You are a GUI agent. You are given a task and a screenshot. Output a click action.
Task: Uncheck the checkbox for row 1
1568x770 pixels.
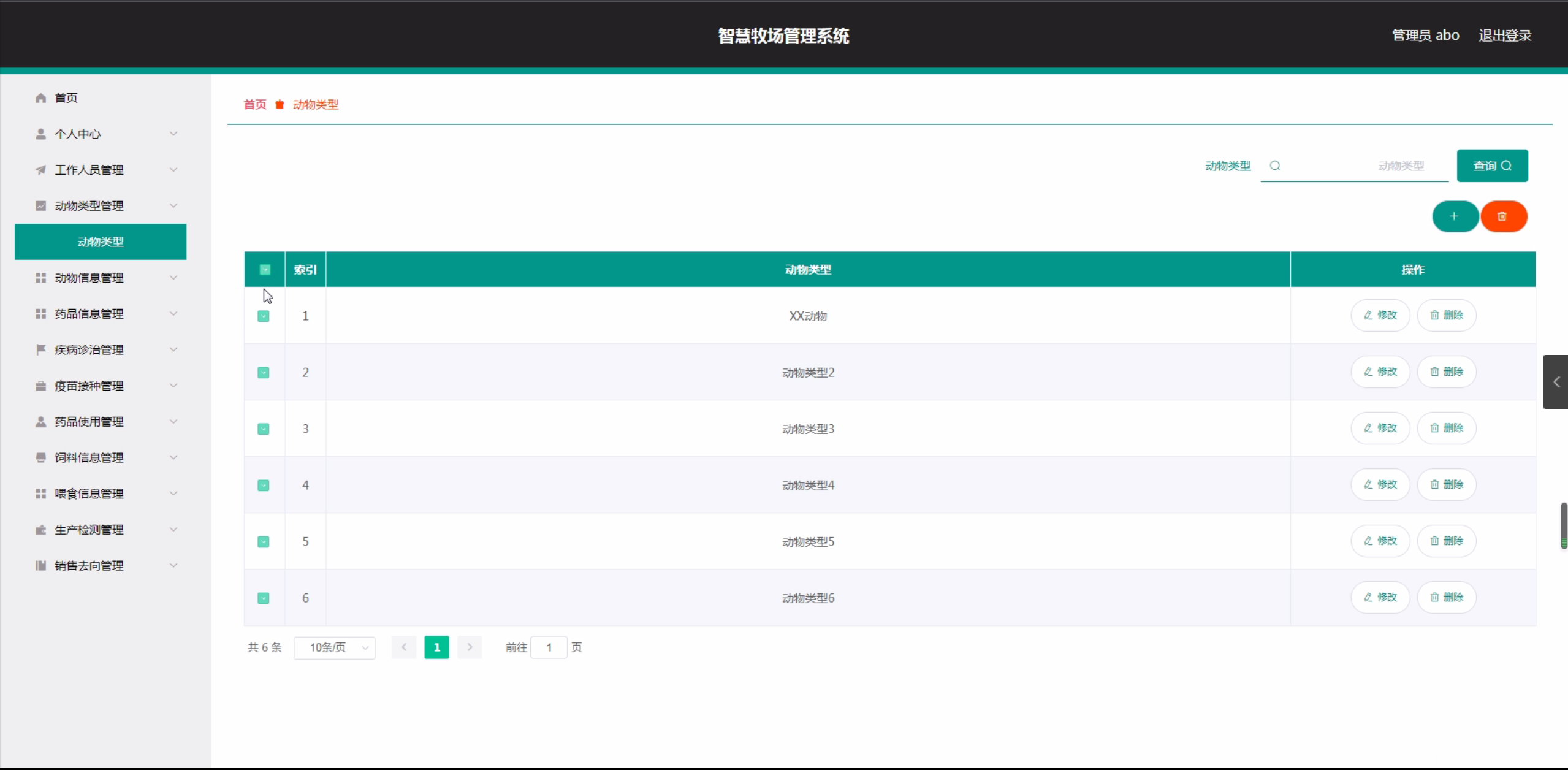[x=264, y=316]
